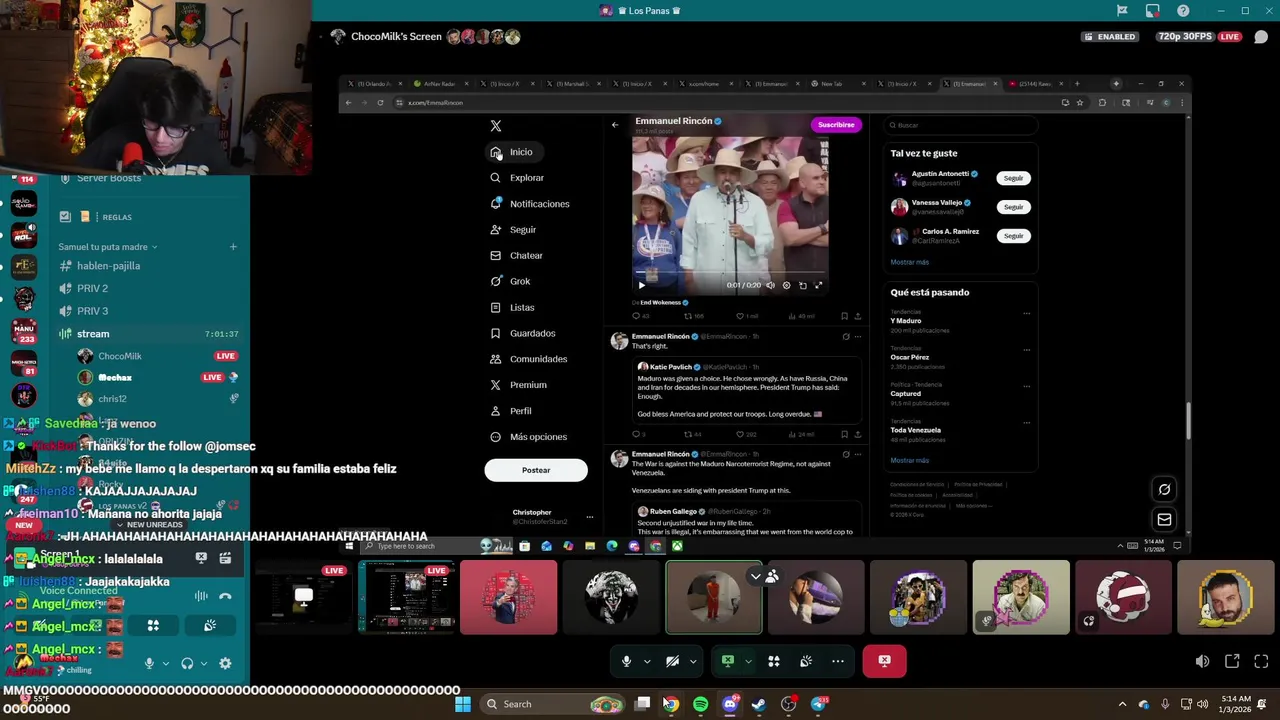1280x720 pixels.
Task: Click the Grok floating button on X
Action: [1164, 489]
